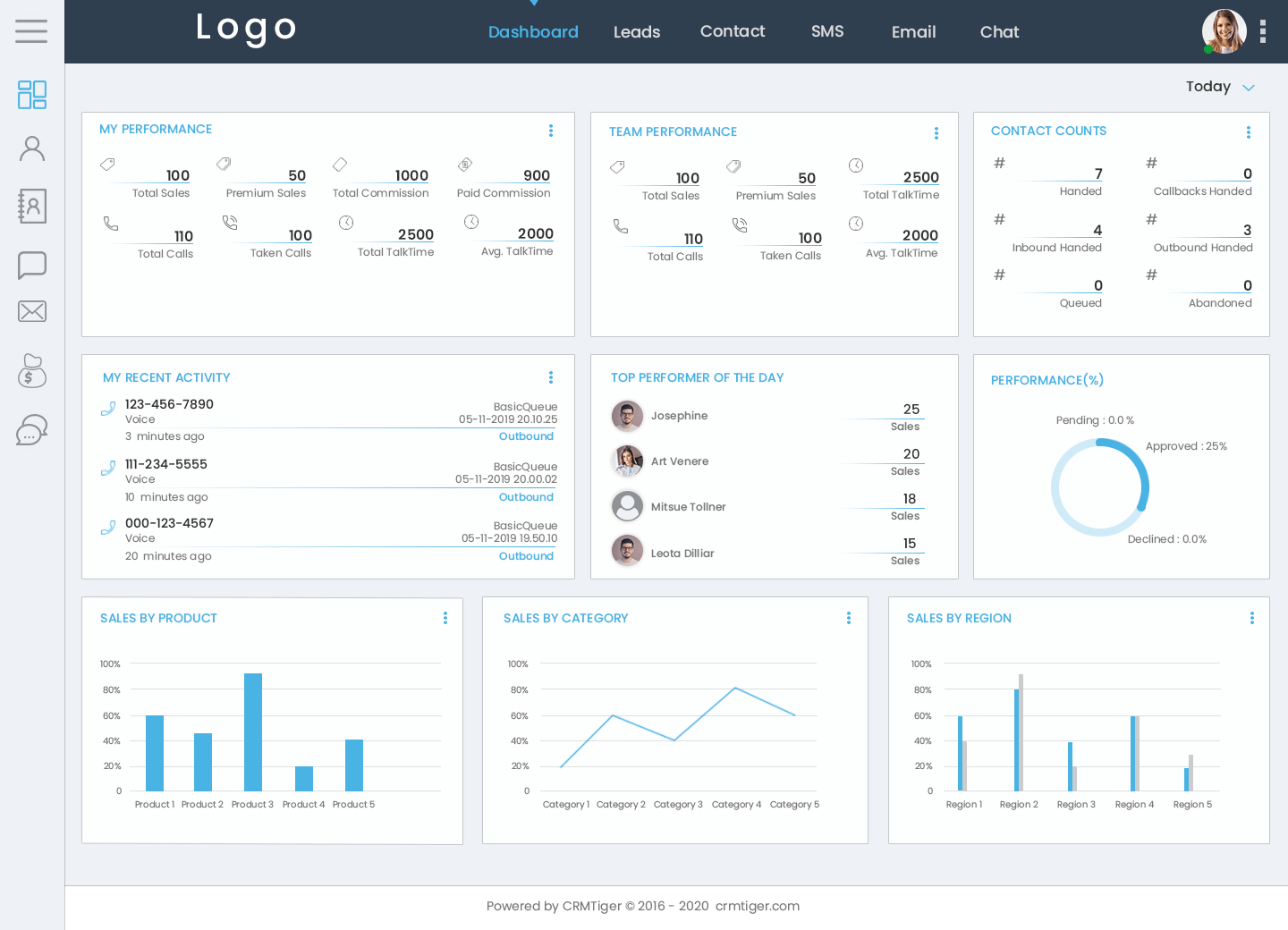Open My Performance options menu
This screenshot has width=1288, height=930.
pyautogui.click(x=551, y=131)
